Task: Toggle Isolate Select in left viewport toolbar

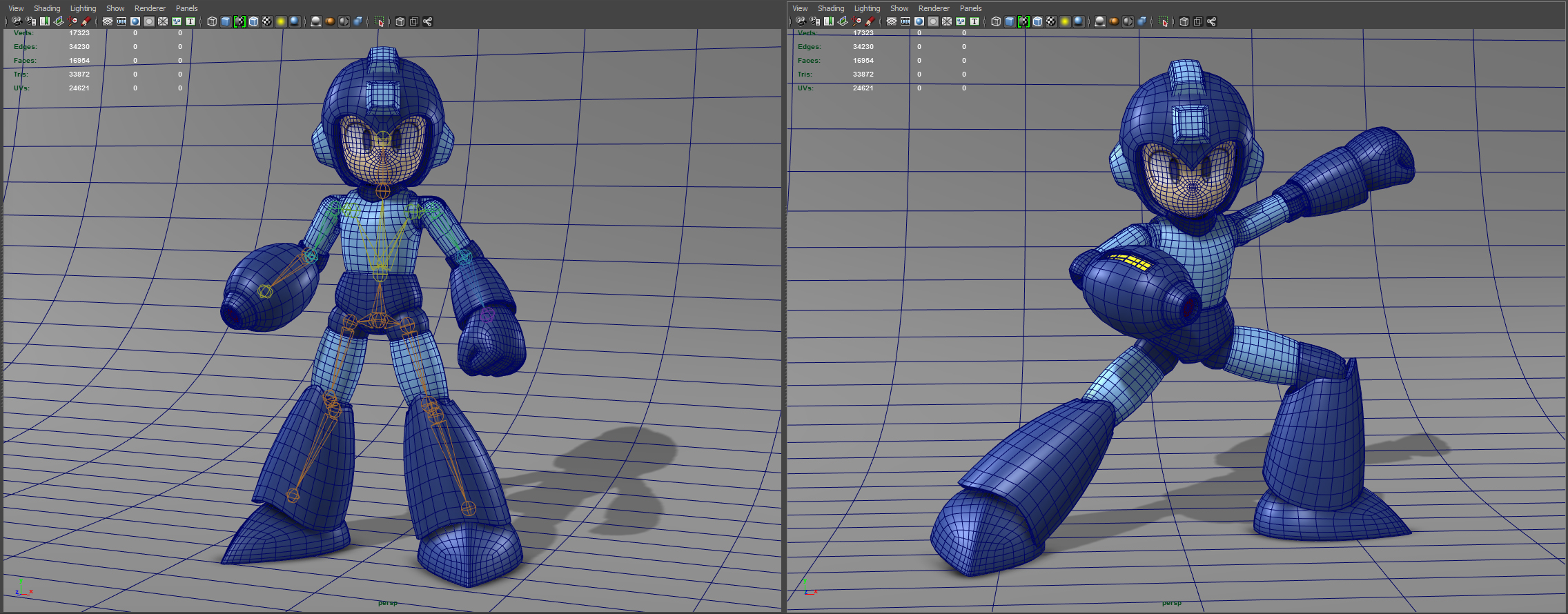Action: pyautogui.click(x=379, y=21)
